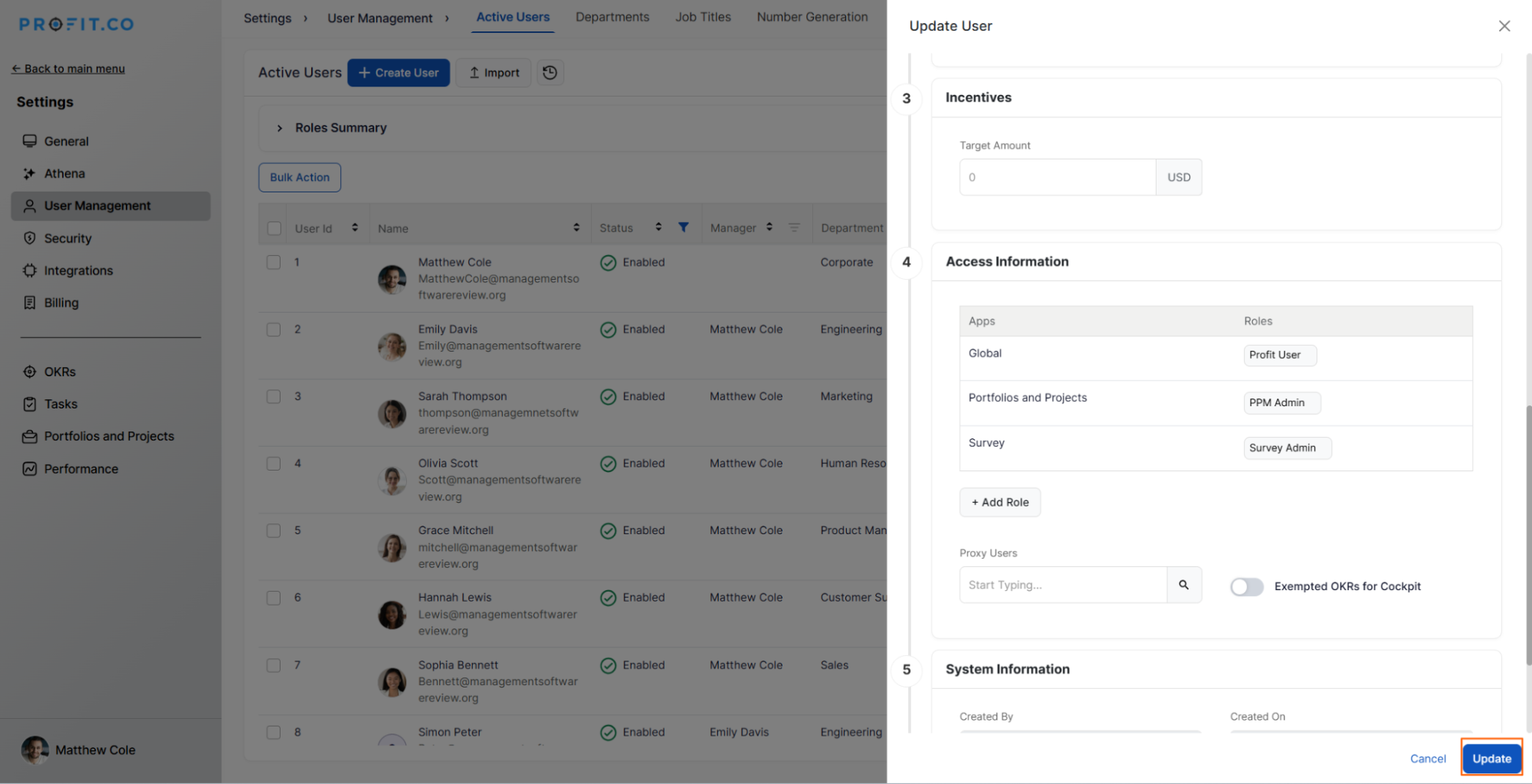Open the OKRs target icon
The width and height of the screenshot is (1532, 784).
point(29,372)
